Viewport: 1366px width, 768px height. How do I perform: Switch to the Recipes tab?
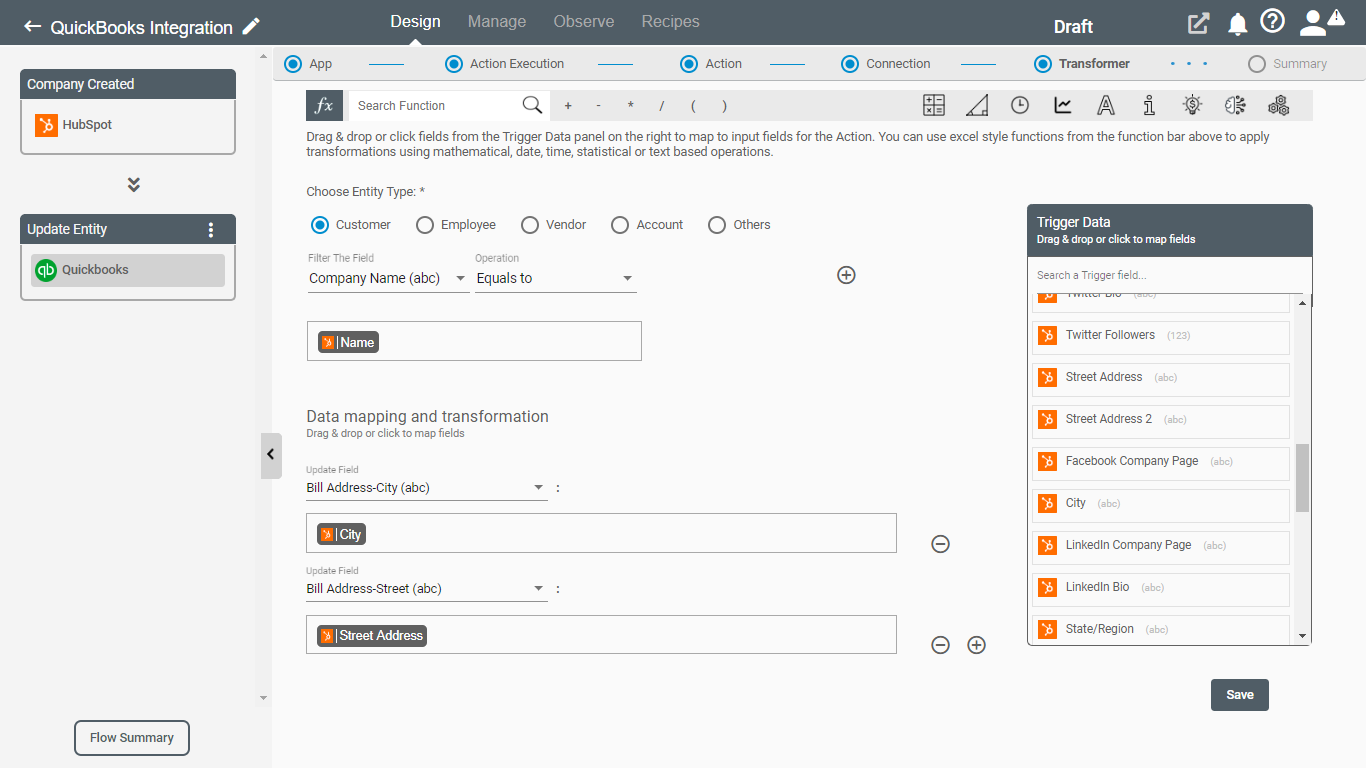pyautogui.click(x=671, y=22)
